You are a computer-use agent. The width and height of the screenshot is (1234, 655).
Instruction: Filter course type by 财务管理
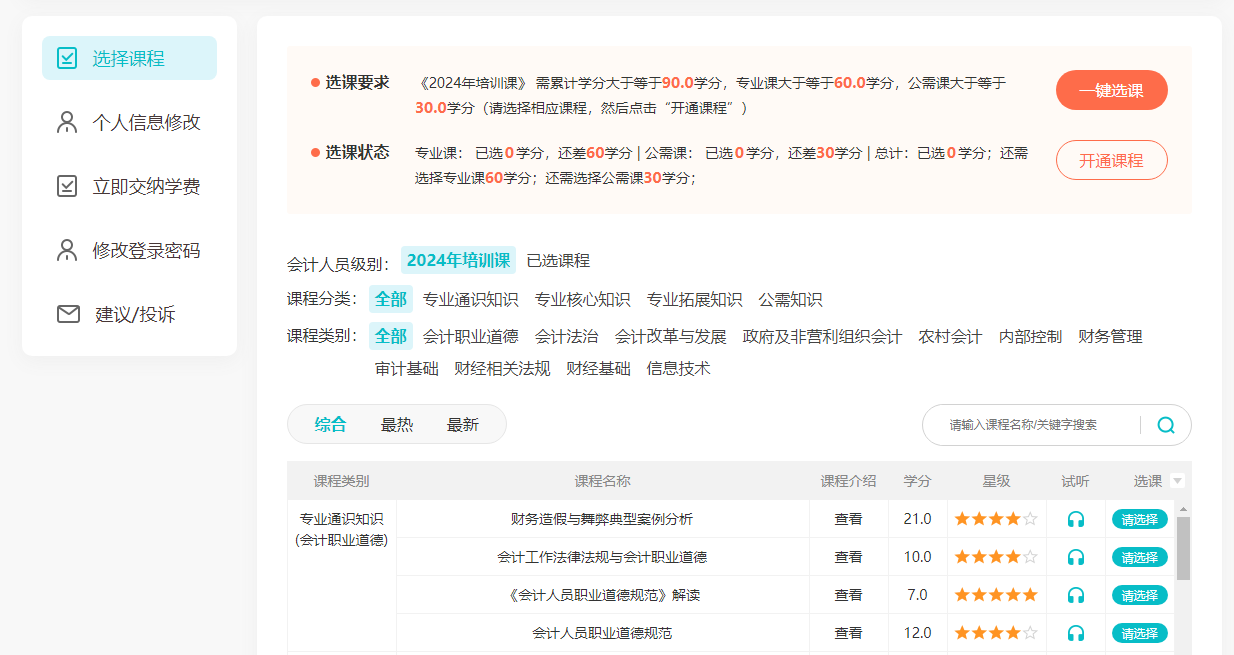1110,337
